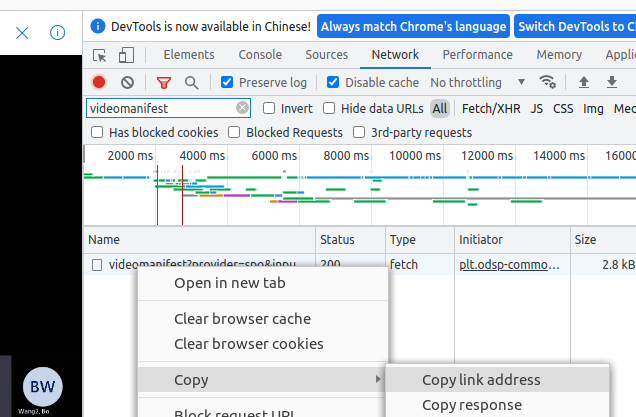Switch to the Console tab
The image size is (636, 417).
[260, 55]
